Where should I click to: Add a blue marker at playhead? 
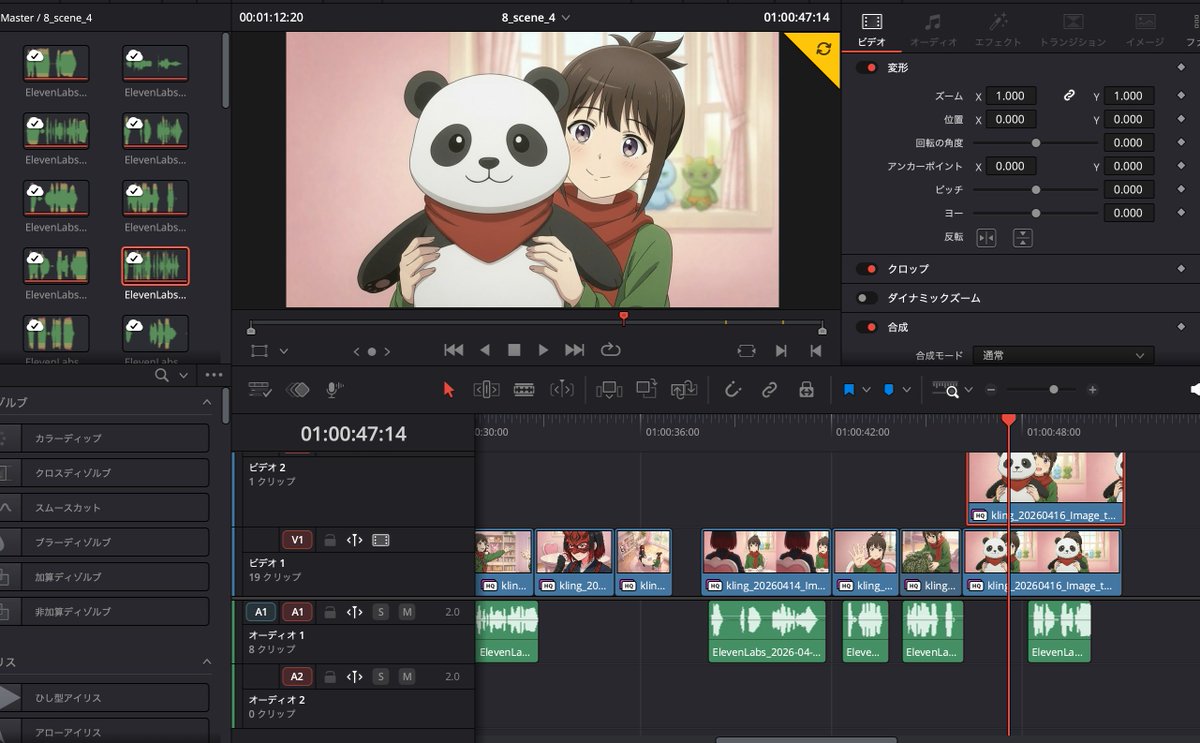[889, 389]
